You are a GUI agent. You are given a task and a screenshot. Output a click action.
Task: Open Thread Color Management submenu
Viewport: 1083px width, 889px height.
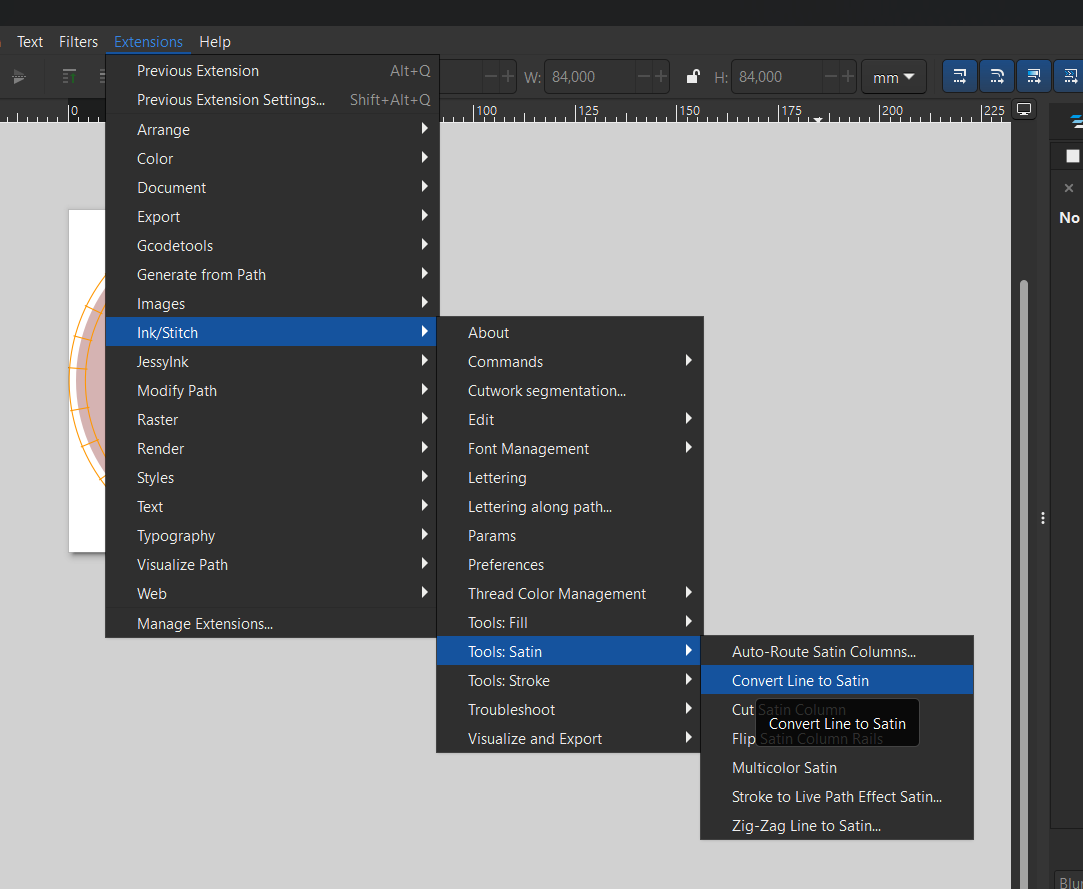pos(570,594)
